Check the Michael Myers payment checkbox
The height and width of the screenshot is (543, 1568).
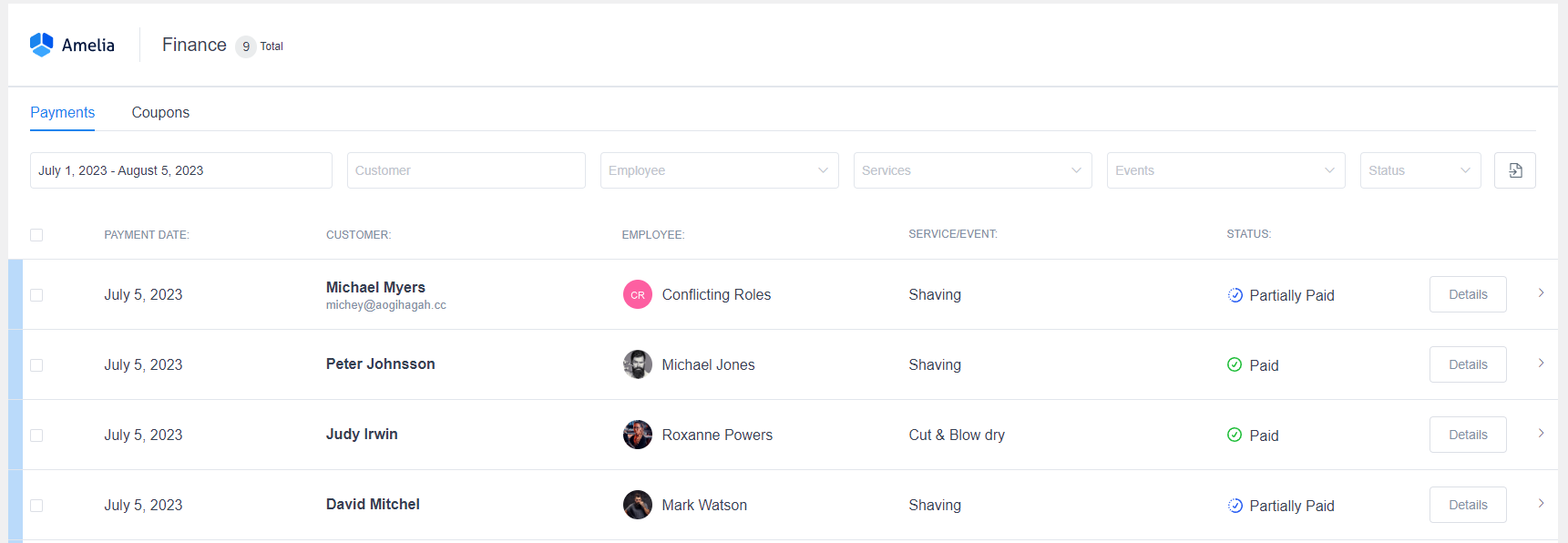(36, 295)
